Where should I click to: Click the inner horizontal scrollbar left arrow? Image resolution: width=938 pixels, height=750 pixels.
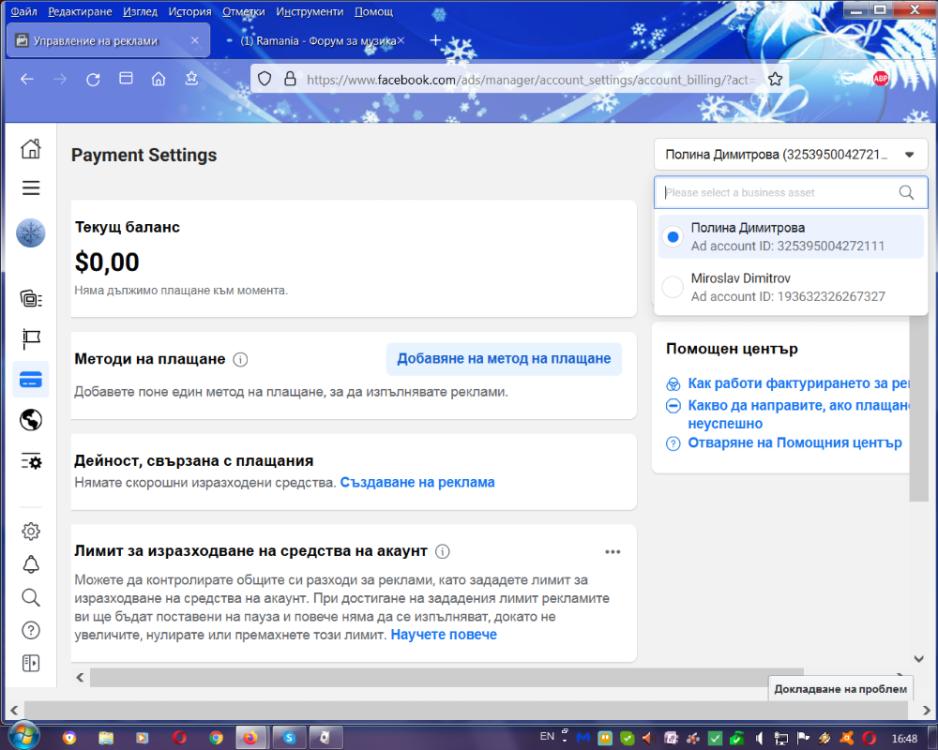coord(80,678)
